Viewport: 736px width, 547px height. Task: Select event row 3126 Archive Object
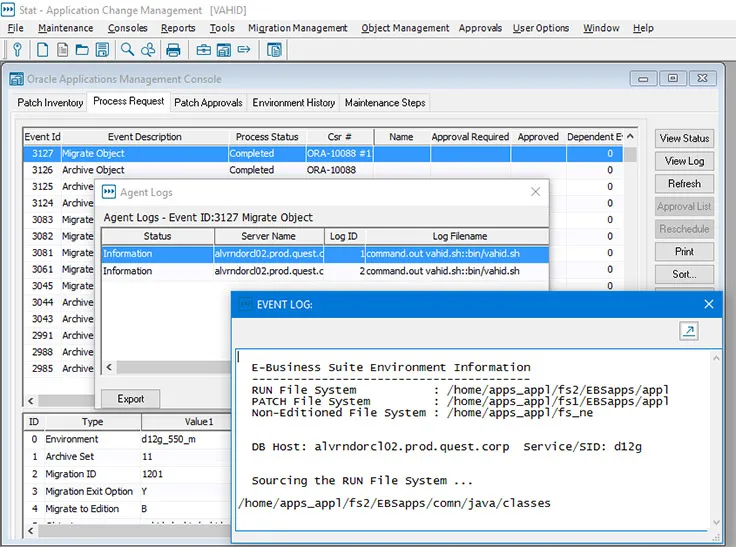coord(323,170)
